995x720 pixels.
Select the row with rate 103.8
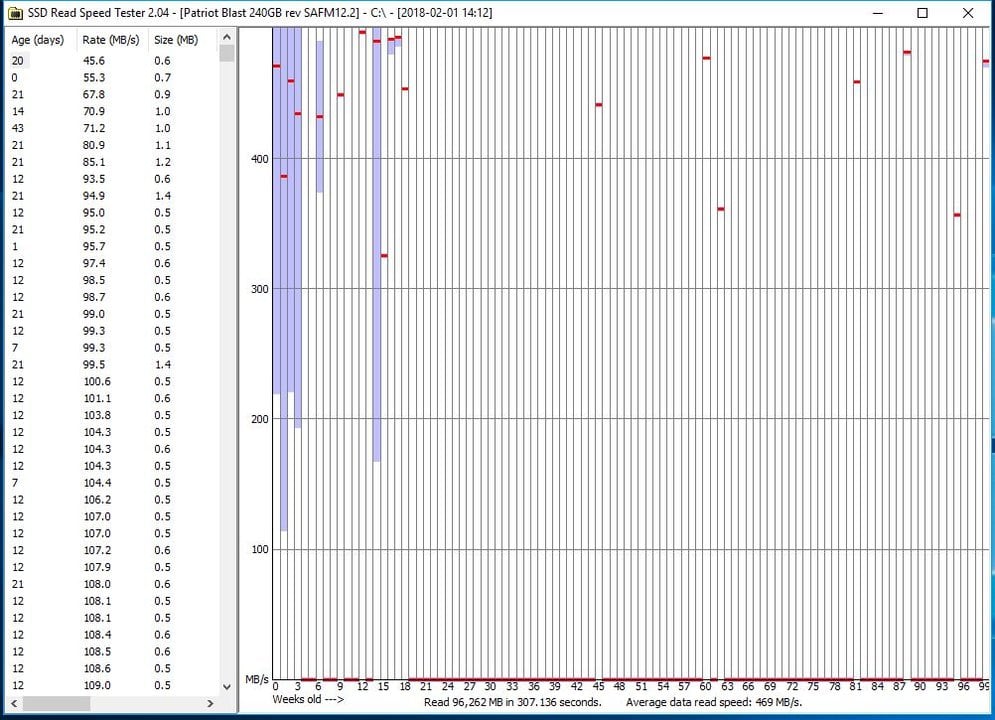click(112, 415)
